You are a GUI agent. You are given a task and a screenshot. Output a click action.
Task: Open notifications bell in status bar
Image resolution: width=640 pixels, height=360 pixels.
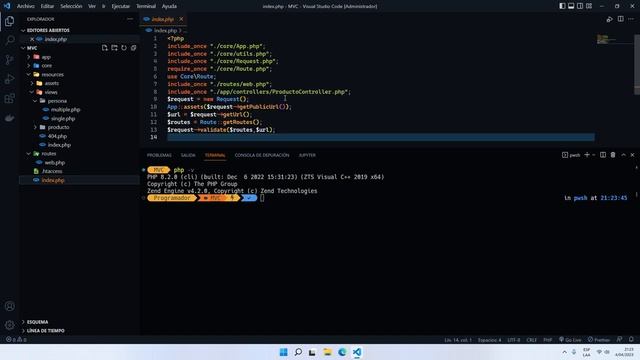pos(631,339)
